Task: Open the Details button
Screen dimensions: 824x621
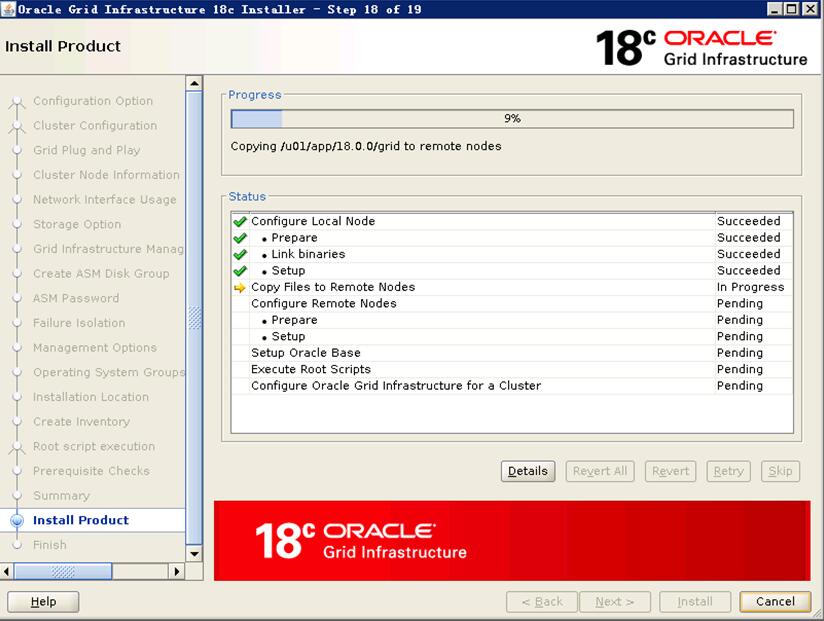Action: pyautogui.click(x=528, y=471)
